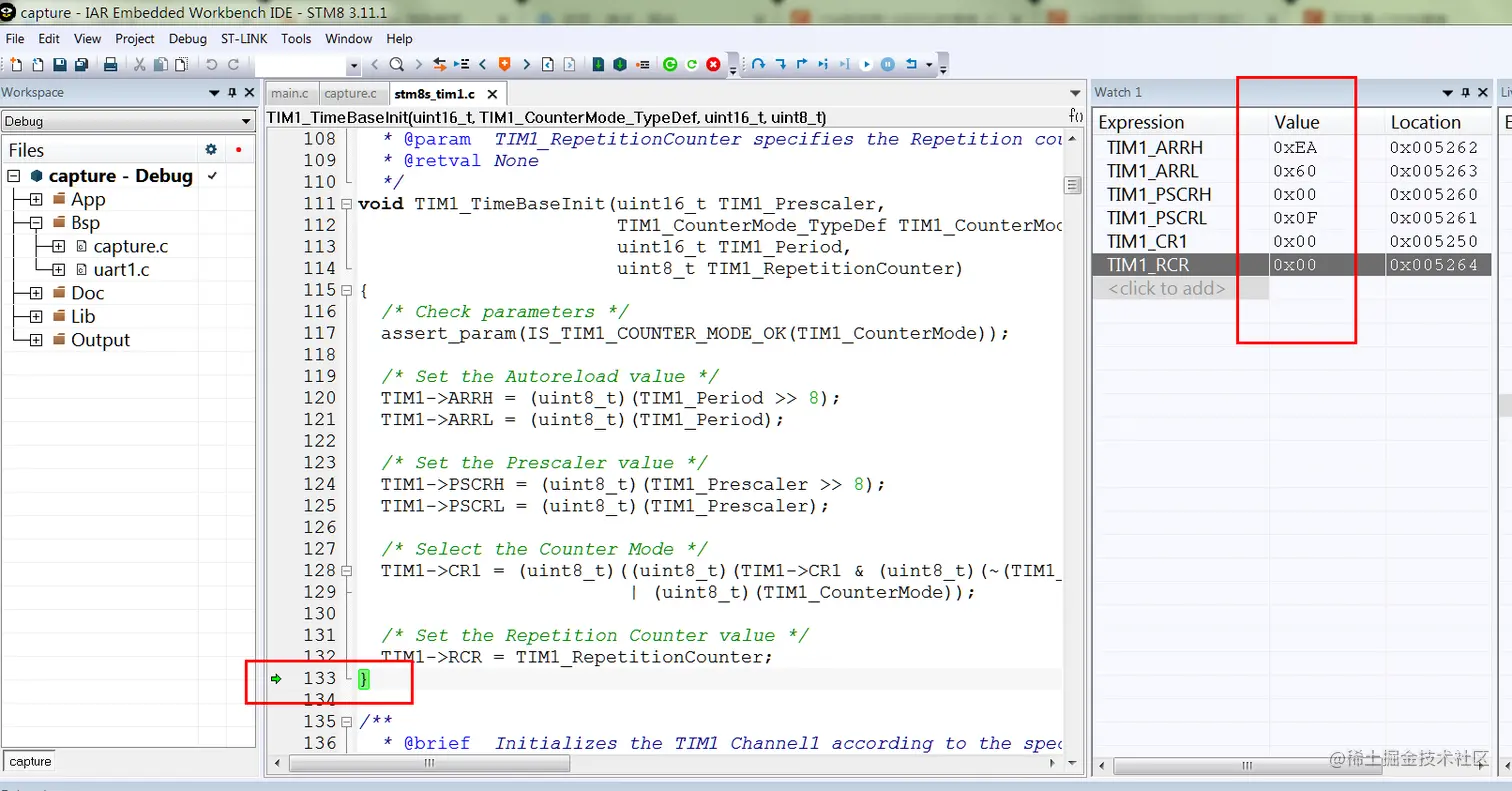Open the workspace settings gear icon

(211, 149)
